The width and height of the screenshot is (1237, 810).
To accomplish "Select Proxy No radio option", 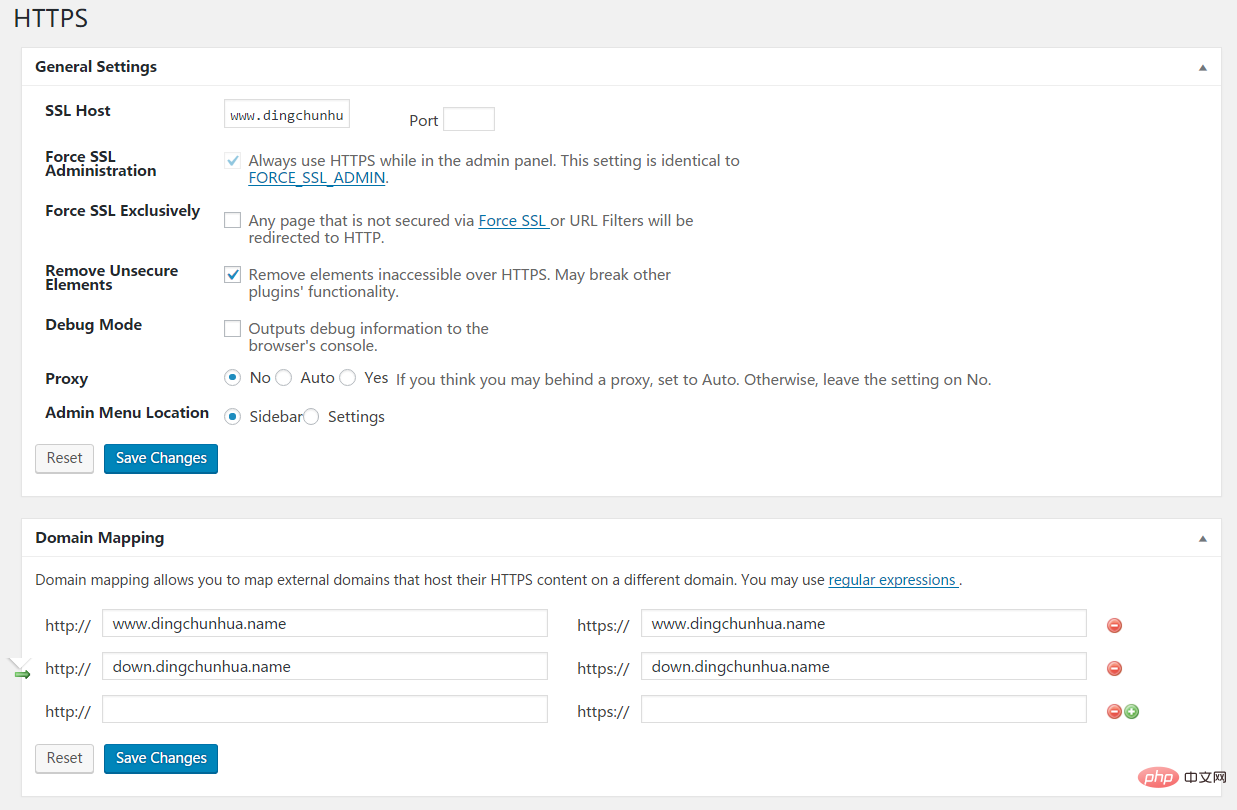I will pos(232,378).
